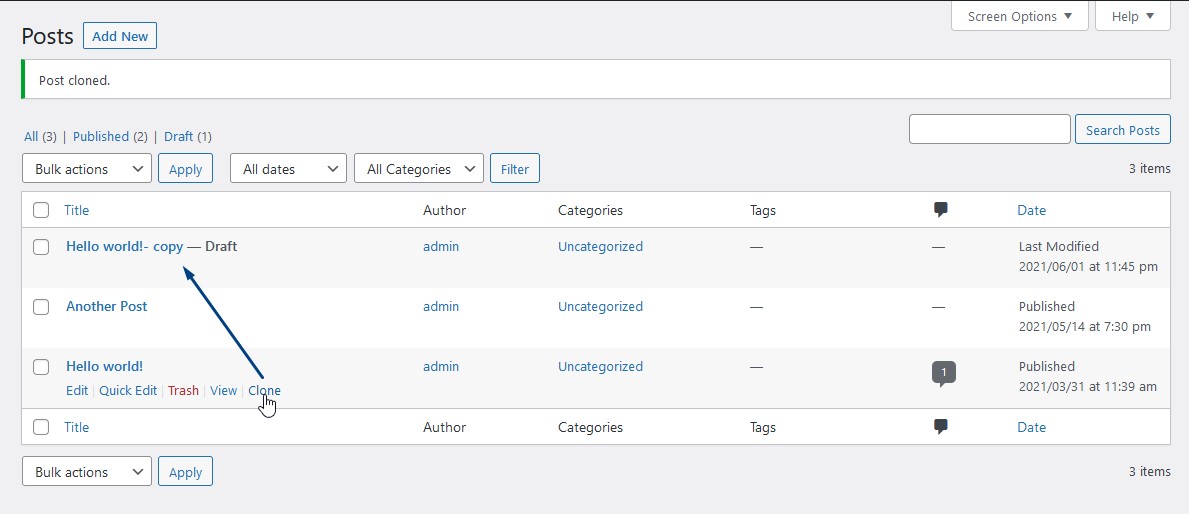
Task: Click the bottom '3 items' count text
Action: 1150,471
